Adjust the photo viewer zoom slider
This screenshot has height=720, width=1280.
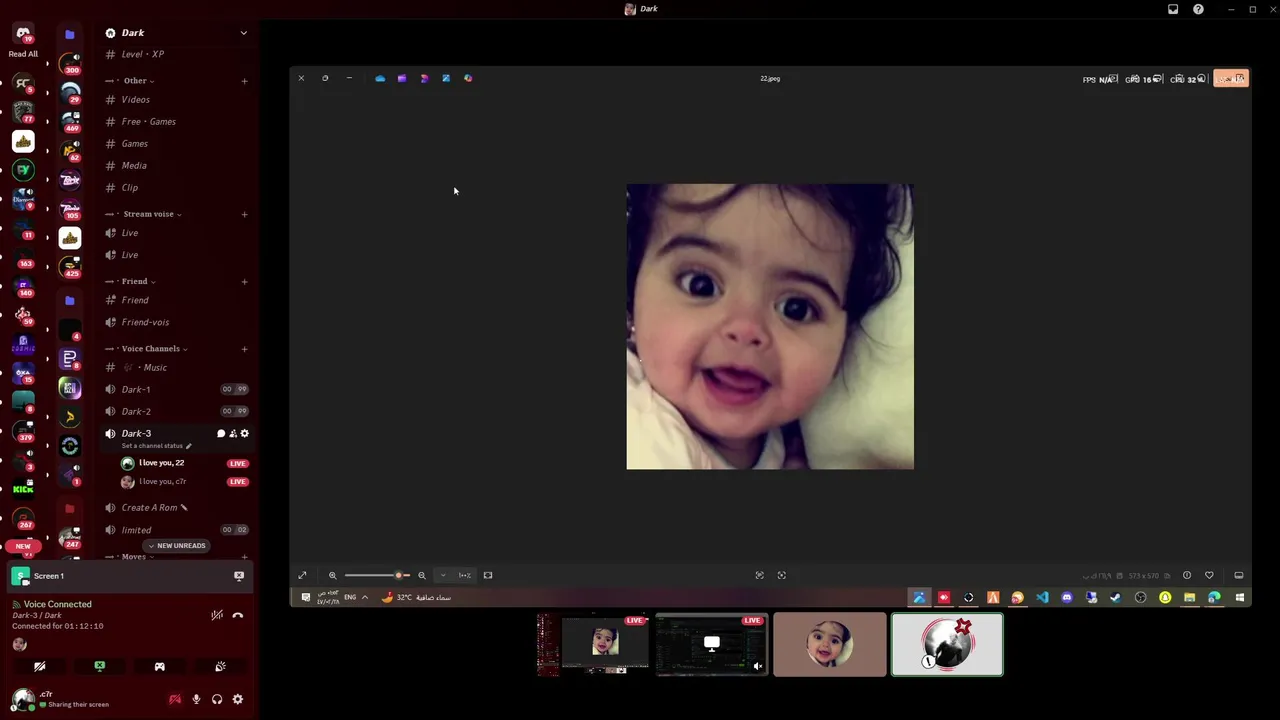(x=377, y=575)
